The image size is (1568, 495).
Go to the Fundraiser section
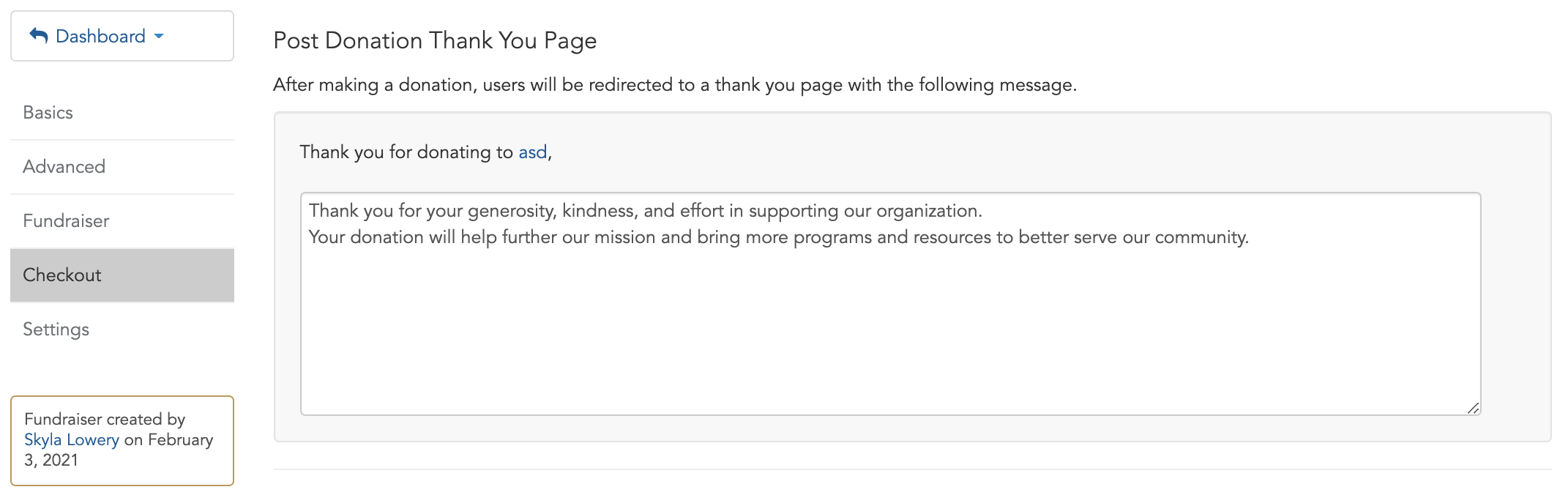click(x=122, y=221)
